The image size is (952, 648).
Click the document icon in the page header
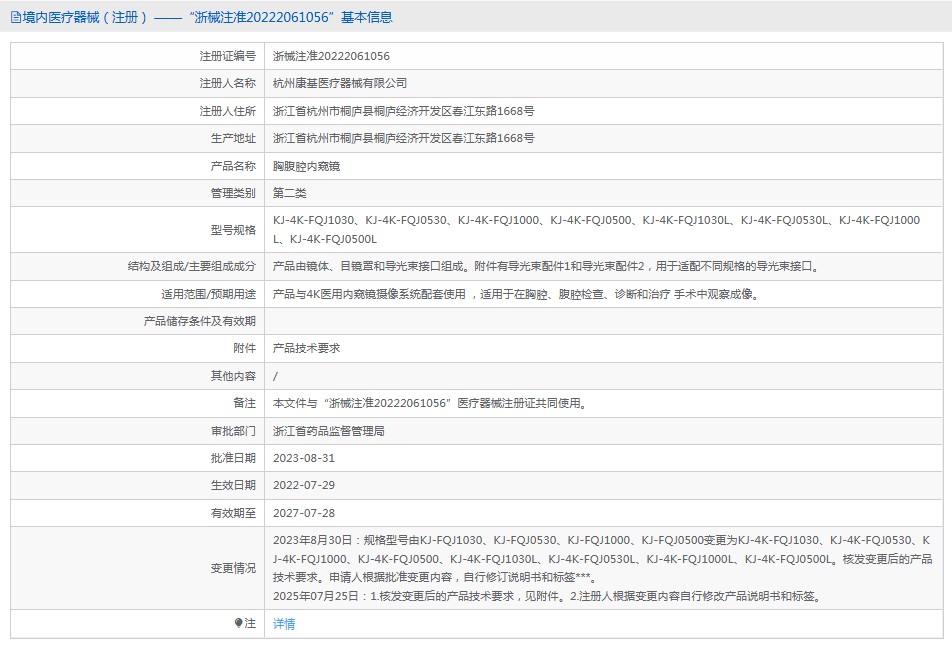pos(15,17)
